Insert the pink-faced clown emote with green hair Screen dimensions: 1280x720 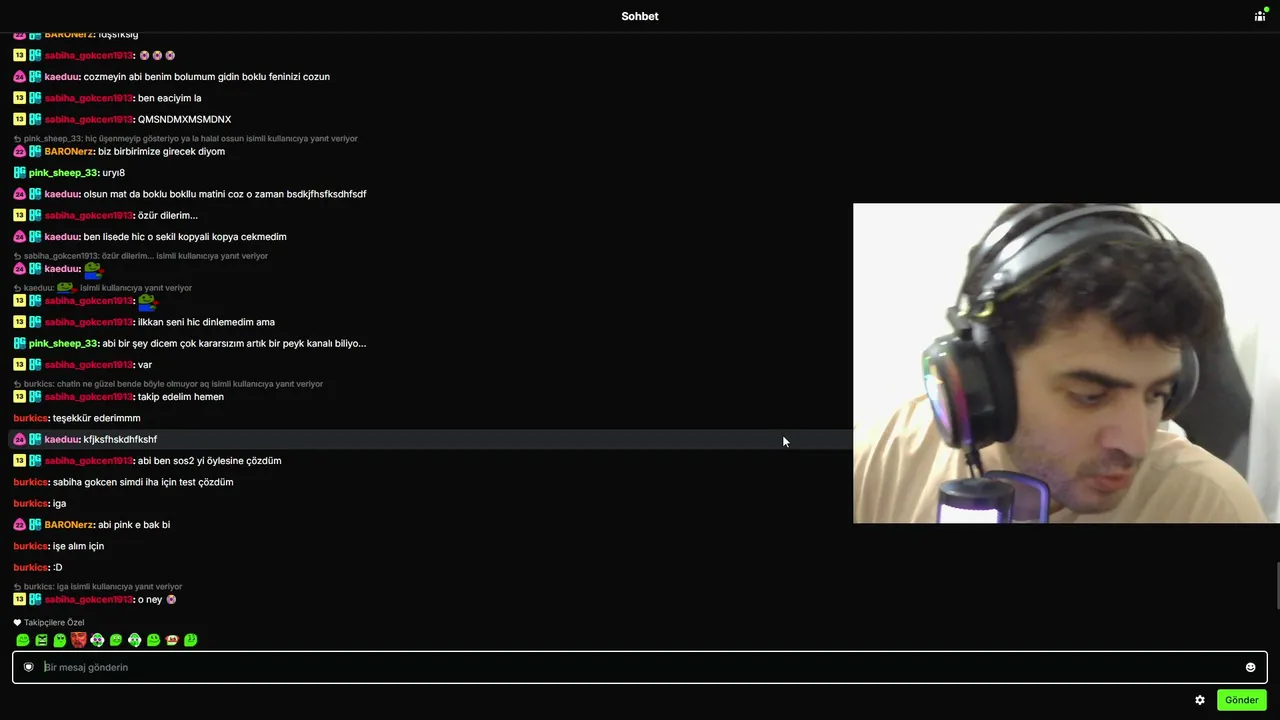(x=97, y=640)
